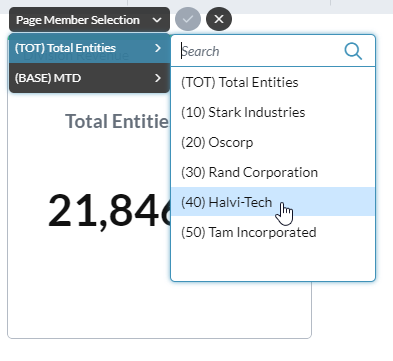
Task: Click the 21,846 value on card
Action: click(x=109, y=211)
